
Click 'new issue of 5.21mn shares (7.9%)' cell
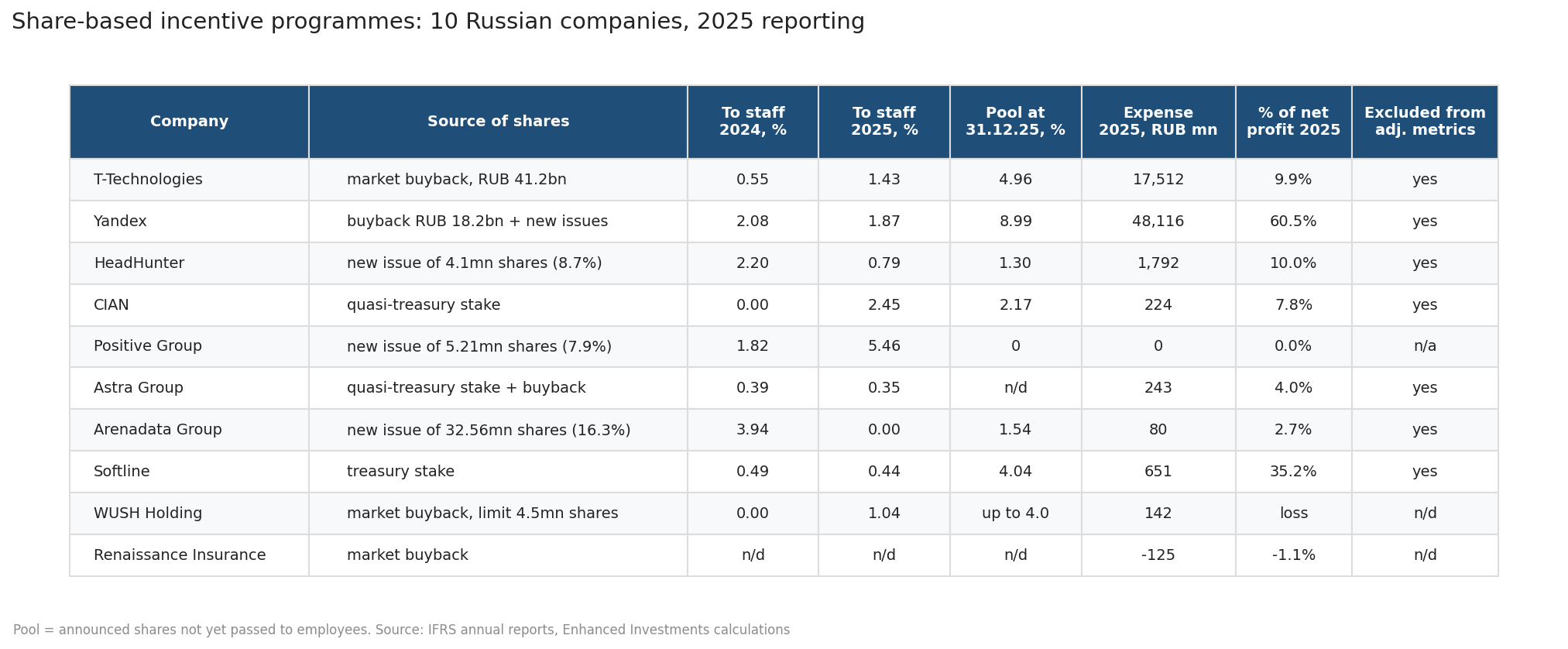498,346
